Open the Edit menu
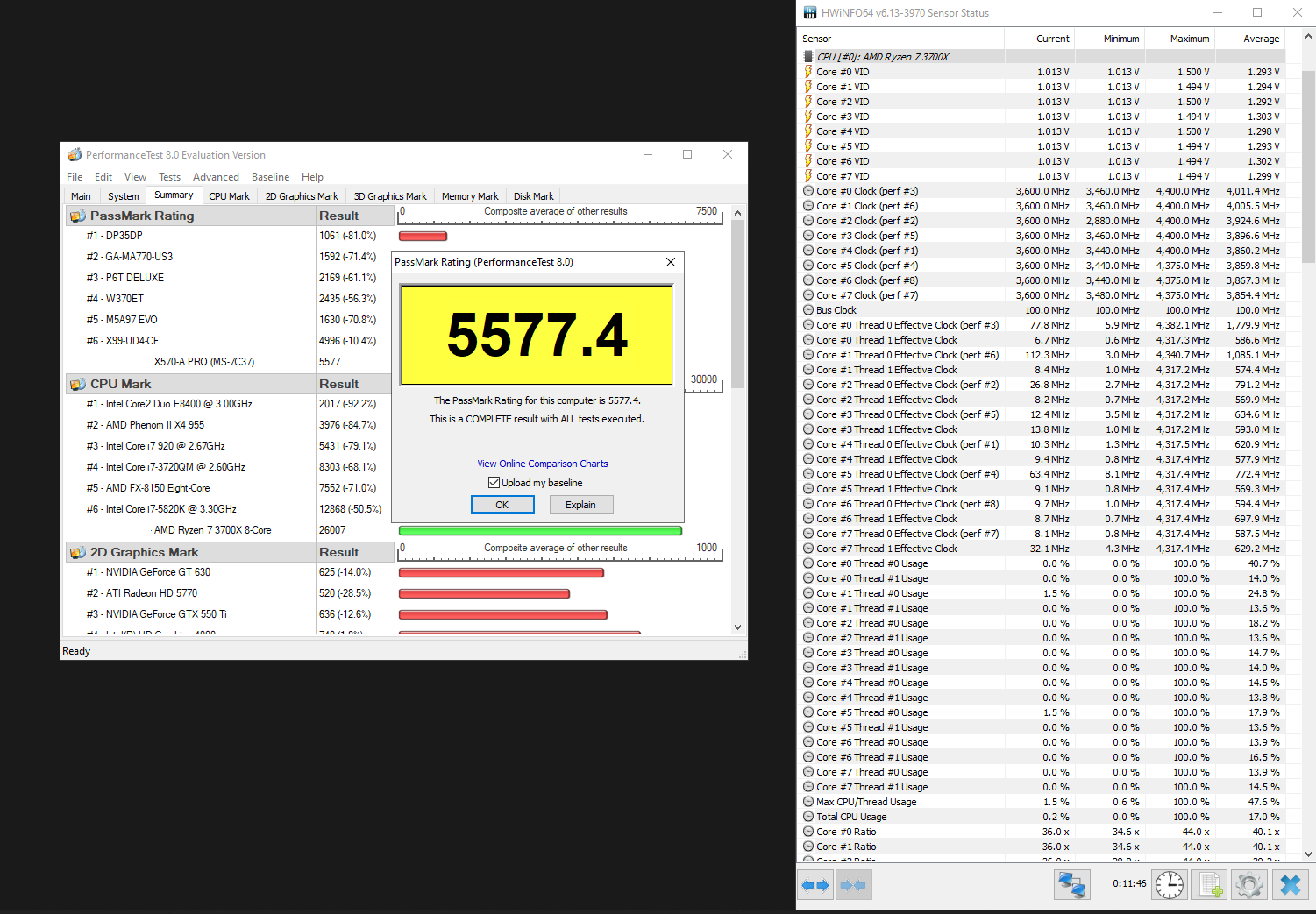The height and width of the screenshot is (914, 1316). [x=103, y=177]
